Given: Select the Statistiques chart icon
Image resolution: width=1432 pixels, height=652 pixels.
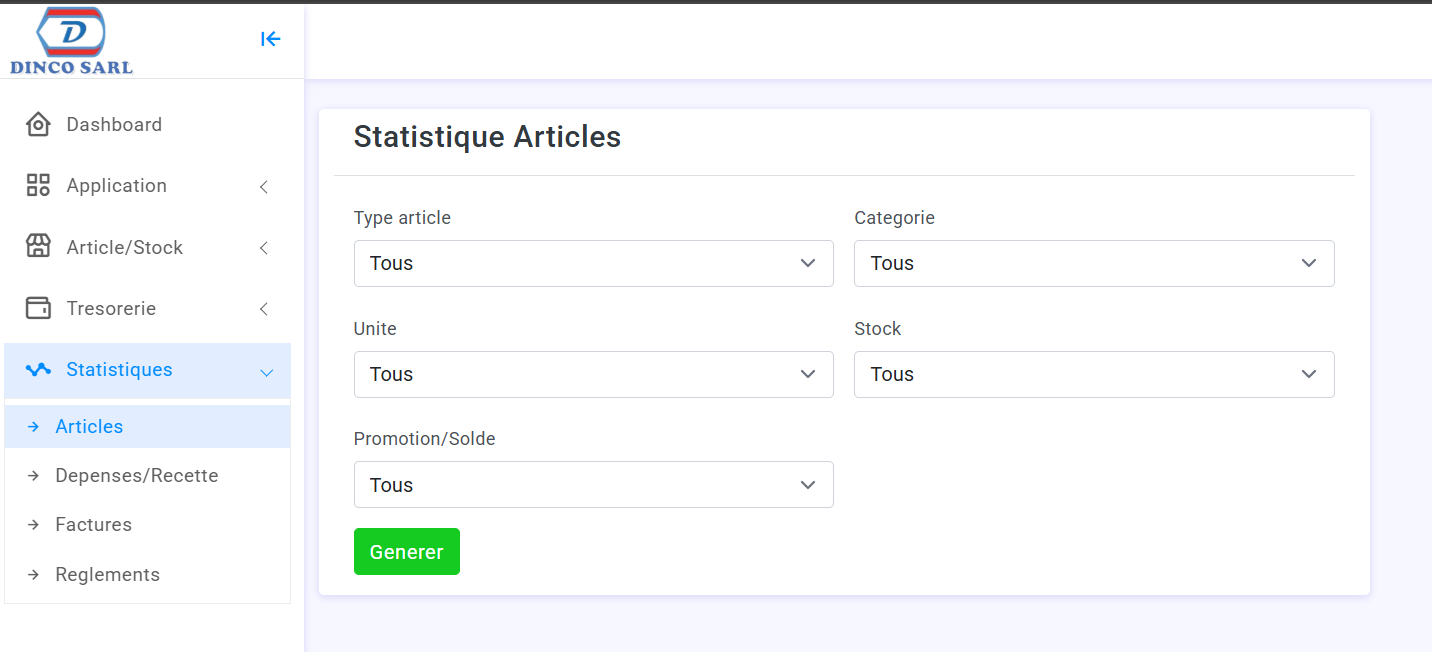Looking at the screenshot, I should coord(38,370).
